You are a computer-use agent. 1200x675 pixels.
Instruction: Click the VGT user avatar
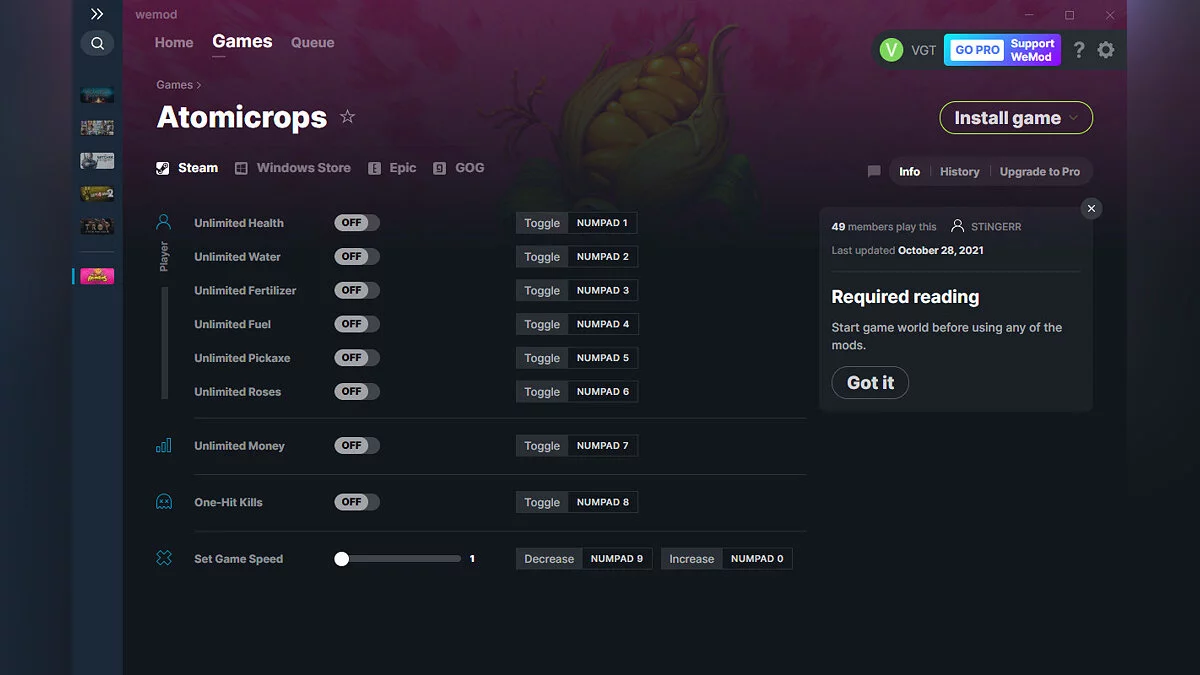891,49
